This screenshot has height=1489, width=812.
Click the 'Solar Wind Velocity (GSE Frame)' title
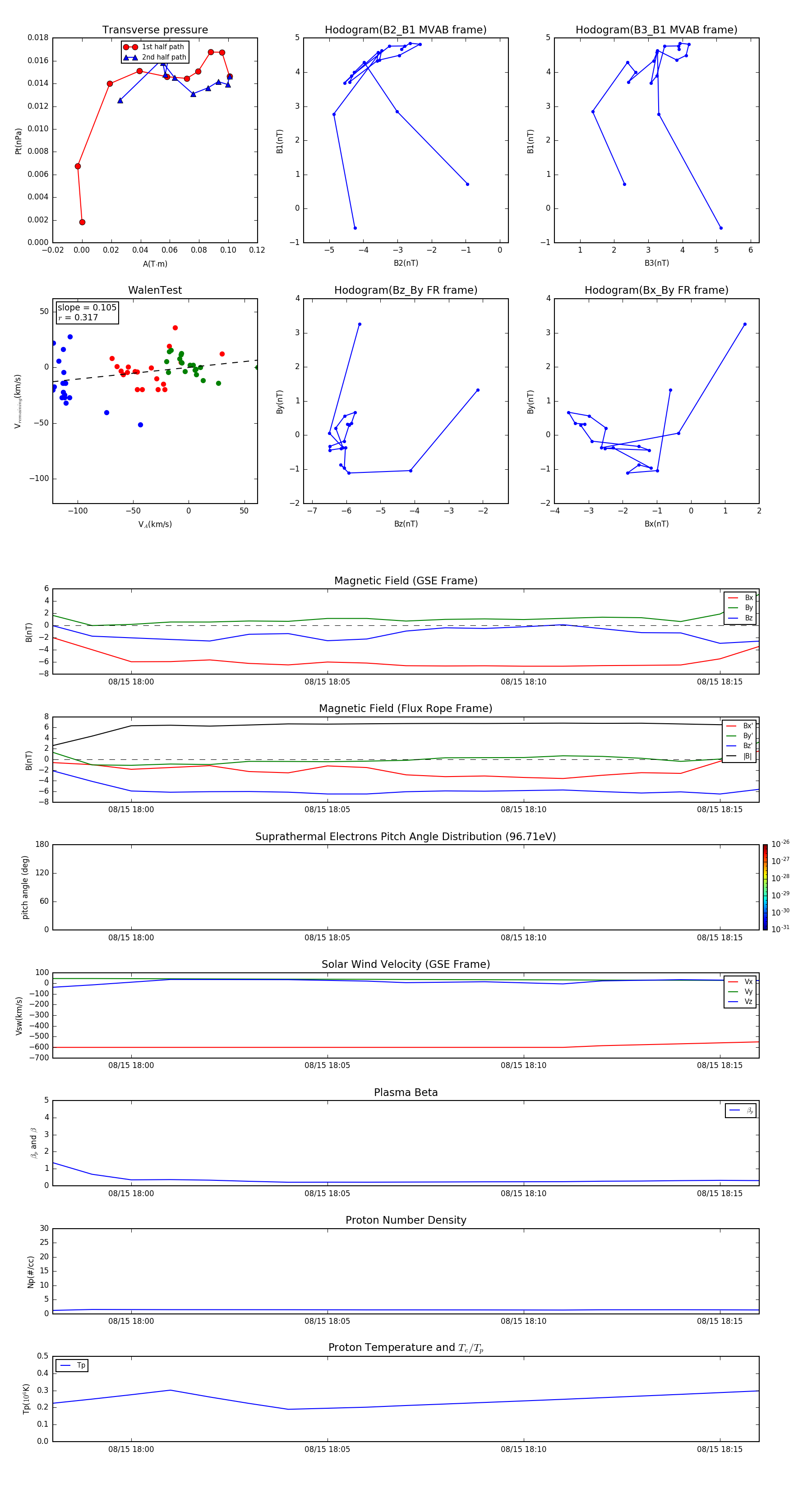[406, 964]
